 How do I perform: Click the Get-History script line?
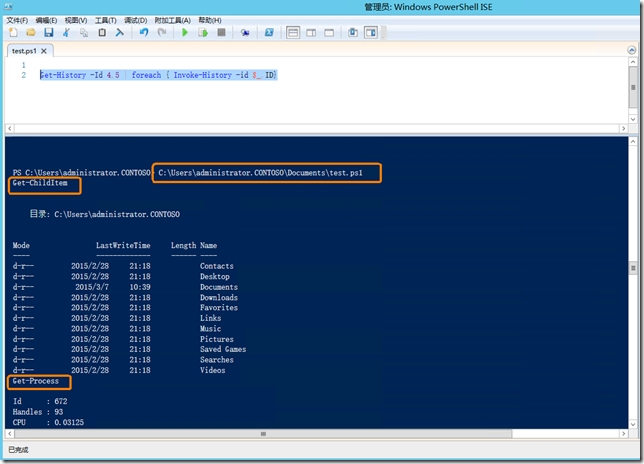tap(159, 75)
